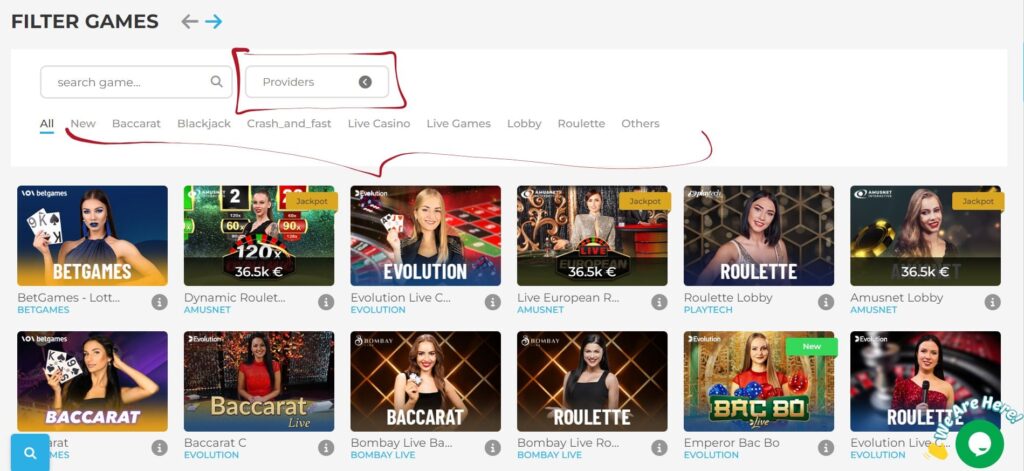Viewport: 1024px width, 471px height.
Task: Show info for BetGames - Lott... game
Action: [159, 302]
